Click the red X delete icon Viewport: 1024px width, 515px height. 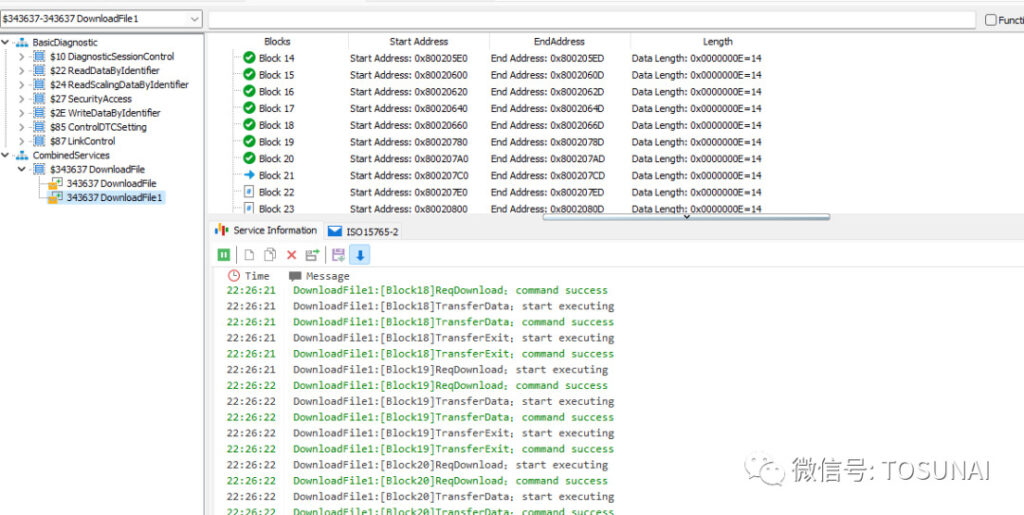(292, 255)
